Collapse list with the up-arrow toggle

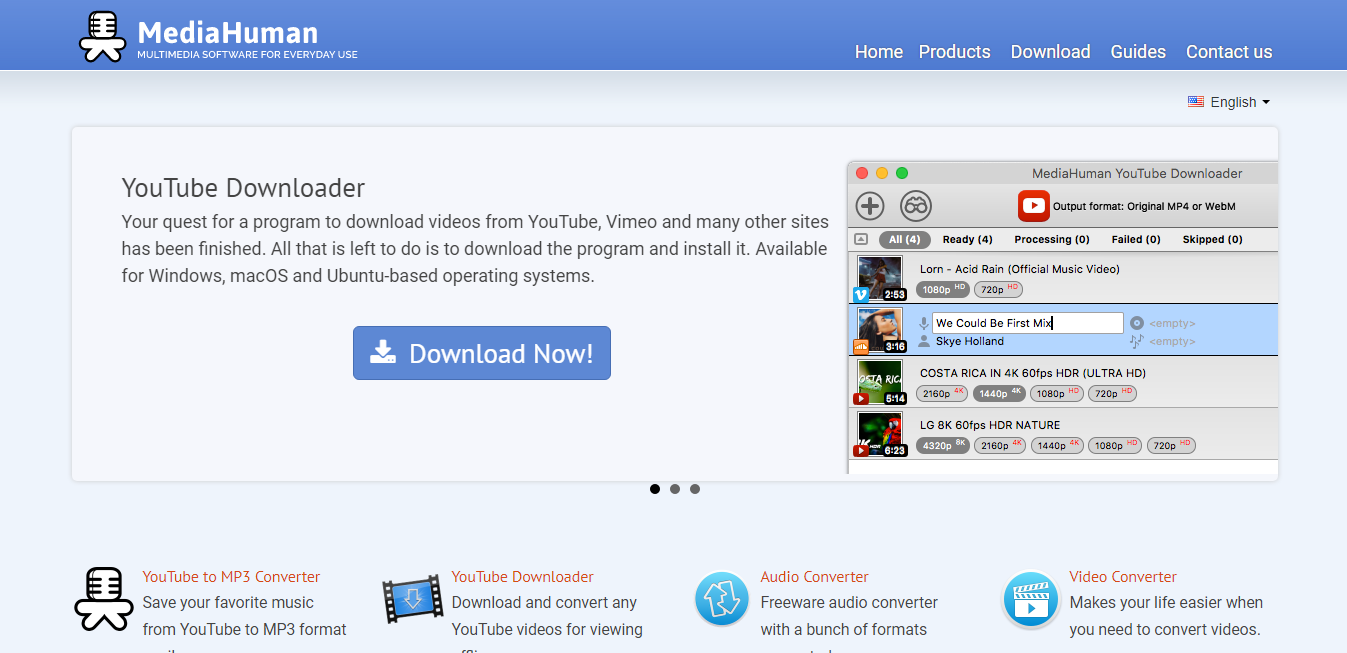tap(861, 240)
